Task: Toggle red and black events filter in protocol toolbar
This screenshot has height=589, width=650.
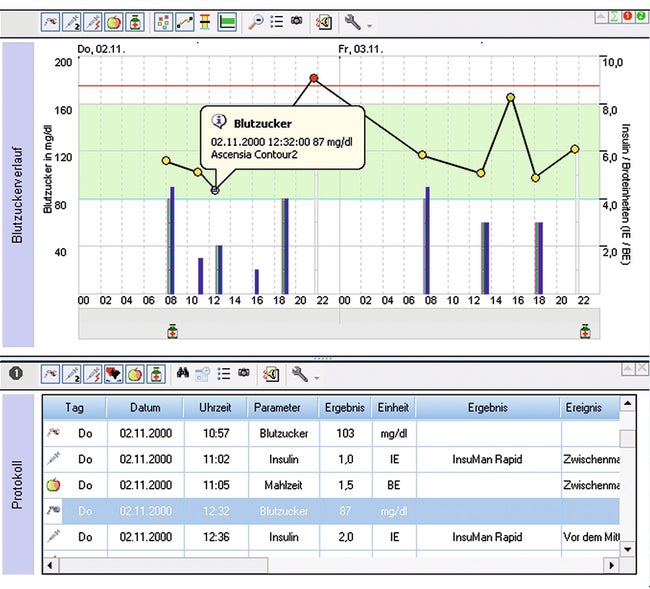Action: (x=114, y=374)
